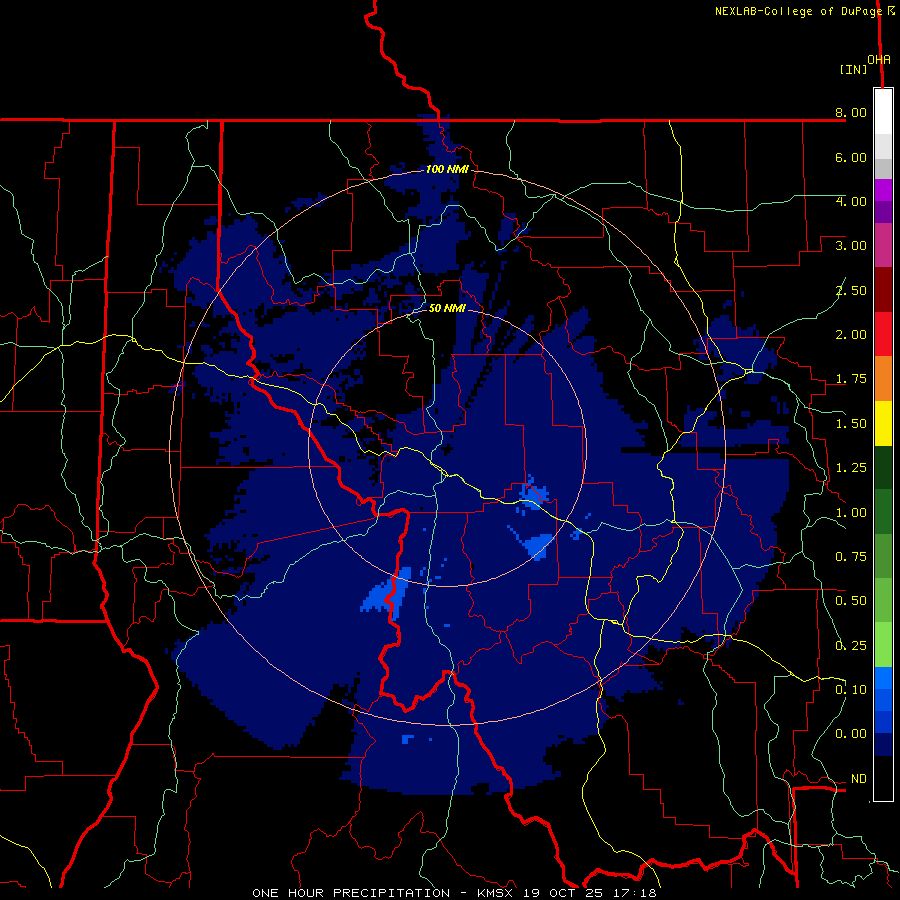Screen dimensions: 900x900
Task: Select the 3.00 legend value
Action: pos(851,246)
